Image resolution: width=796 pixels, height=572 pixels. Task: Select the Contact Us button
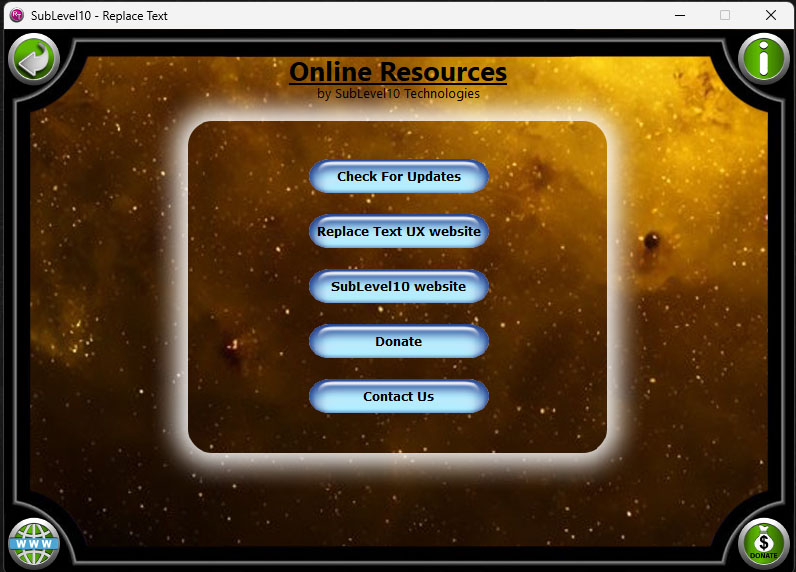point(398,396)
